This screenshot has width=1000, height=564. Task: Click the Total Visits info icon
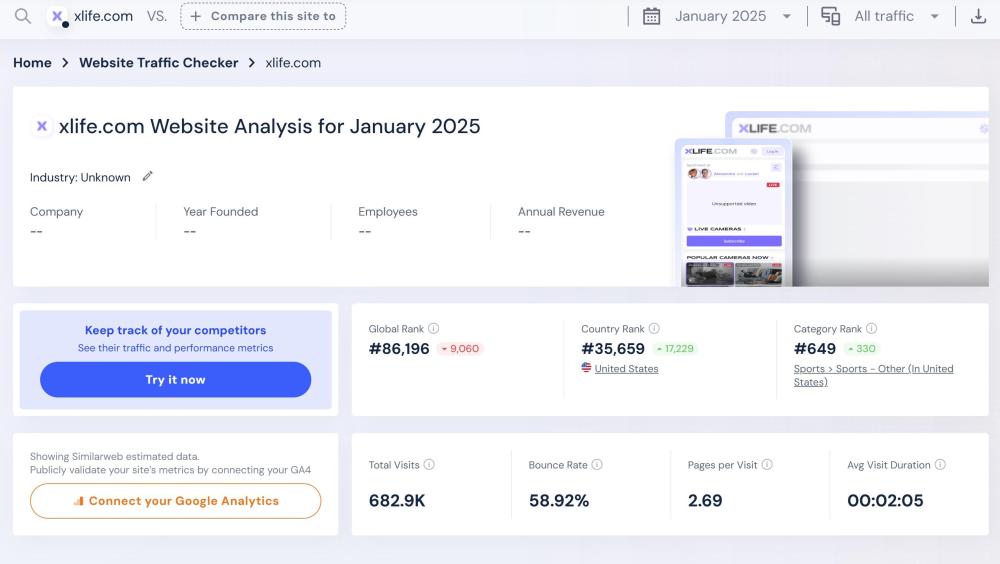(x=429, y=465)
